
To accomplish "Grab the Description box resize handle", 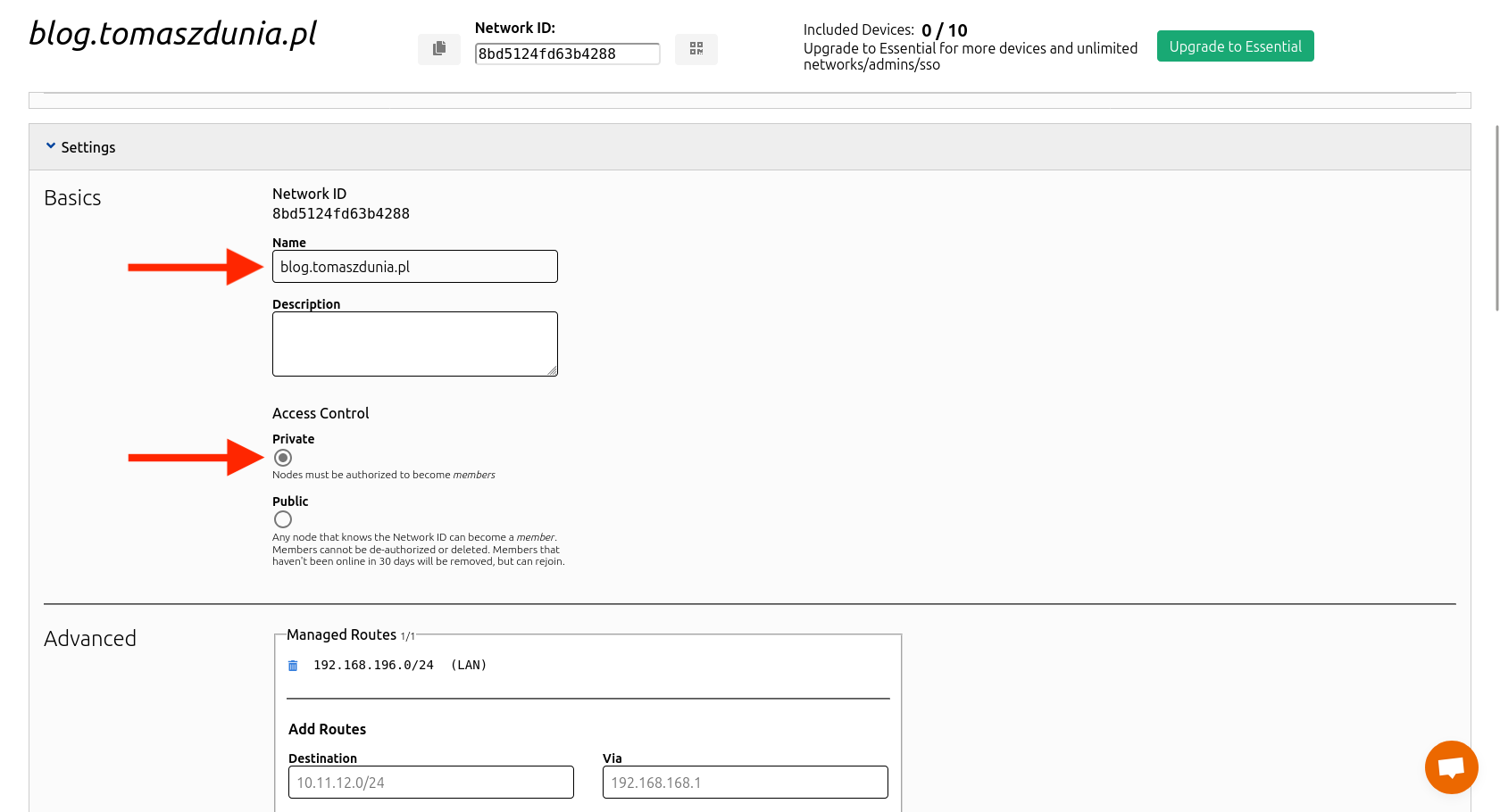I will 553,371.
